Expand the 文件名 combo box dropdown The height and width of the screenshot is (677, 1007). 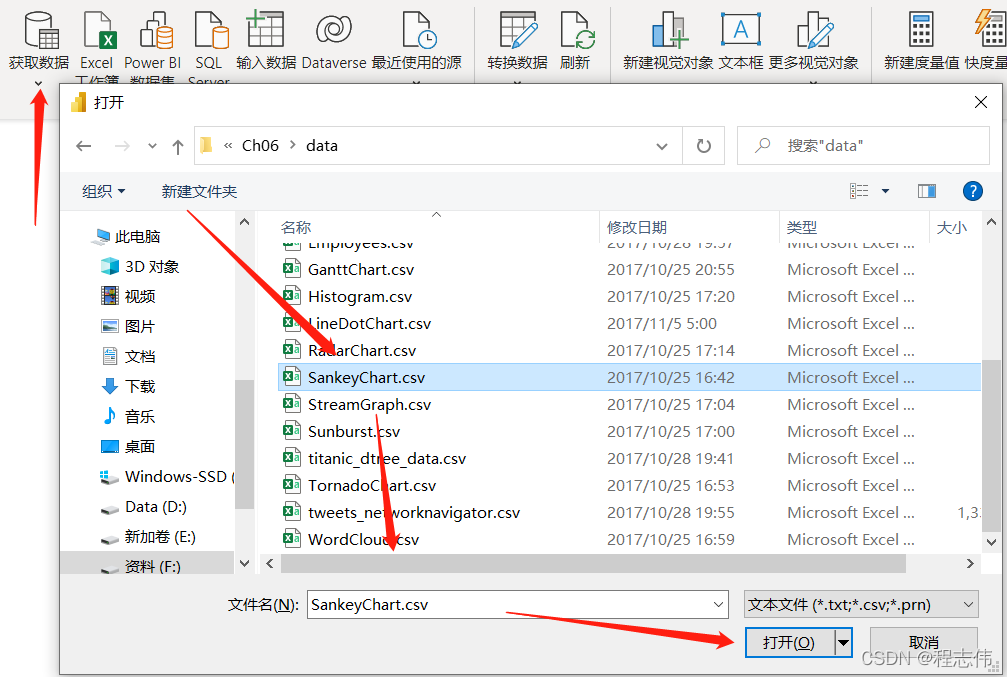719,604
